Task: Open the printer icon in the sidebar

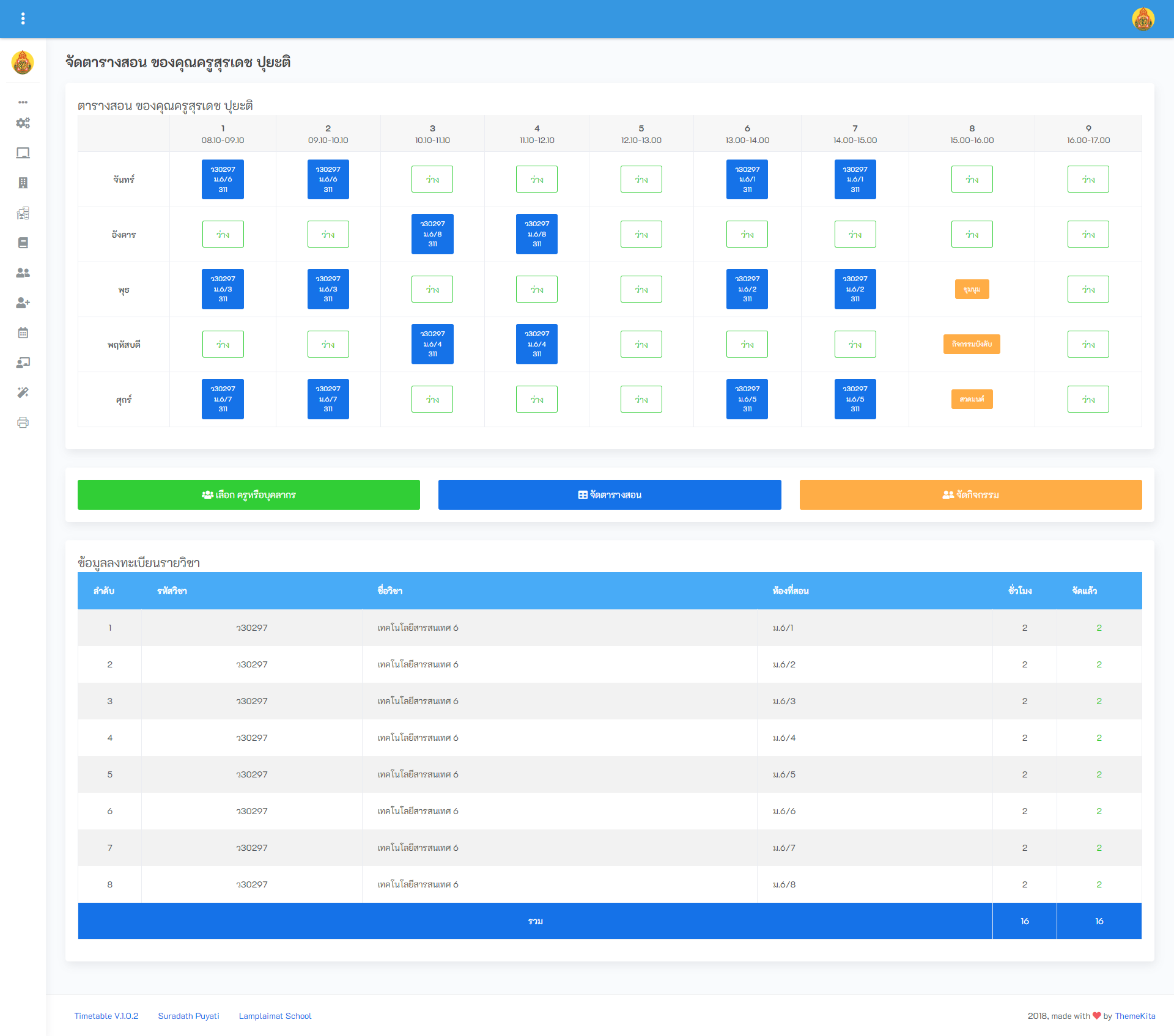Action: [23, 422]
